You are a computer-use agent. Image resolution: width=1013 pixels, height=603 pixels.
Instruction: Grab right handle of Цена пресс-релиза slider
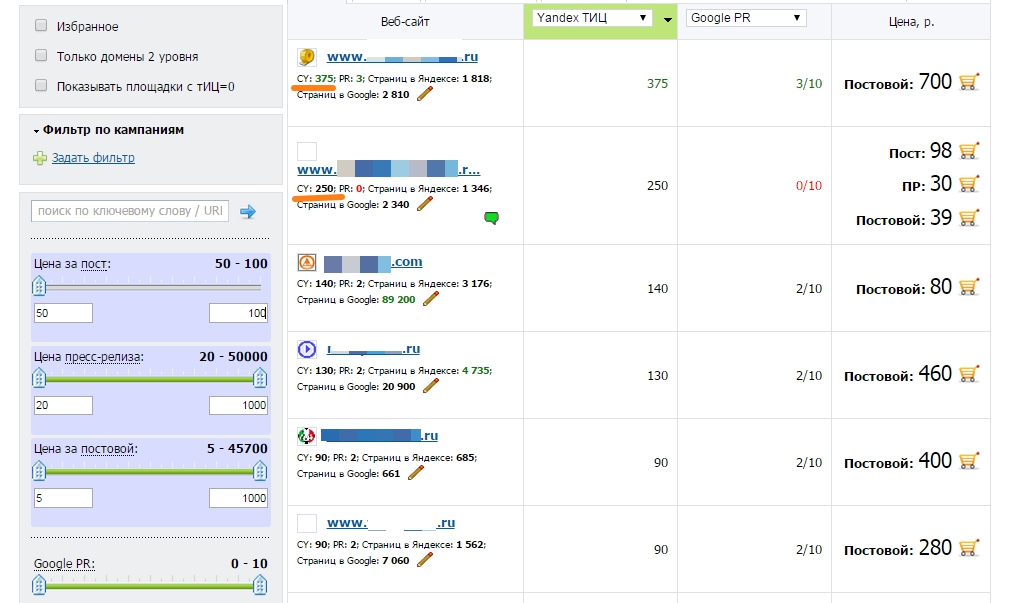260,377
